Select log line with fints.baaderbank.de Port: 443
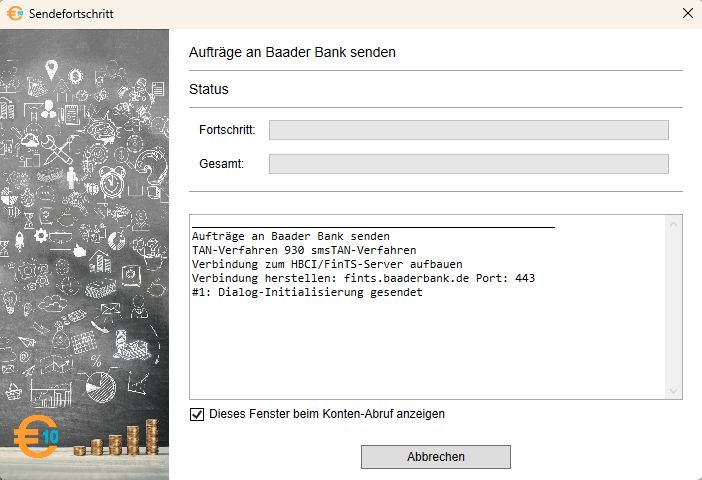This screenshot has height=480, width=702. click(x=364, y=278)
